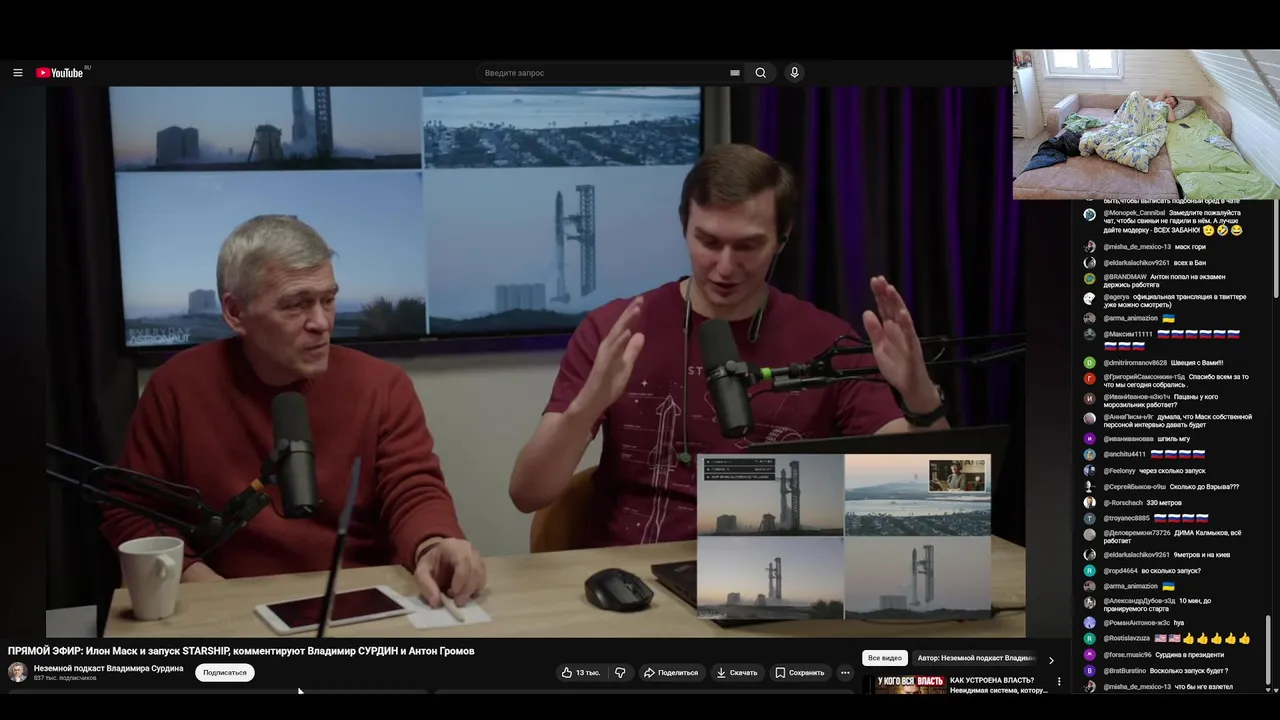Open the YouTube hamburger guide menu

pos(17,73)
